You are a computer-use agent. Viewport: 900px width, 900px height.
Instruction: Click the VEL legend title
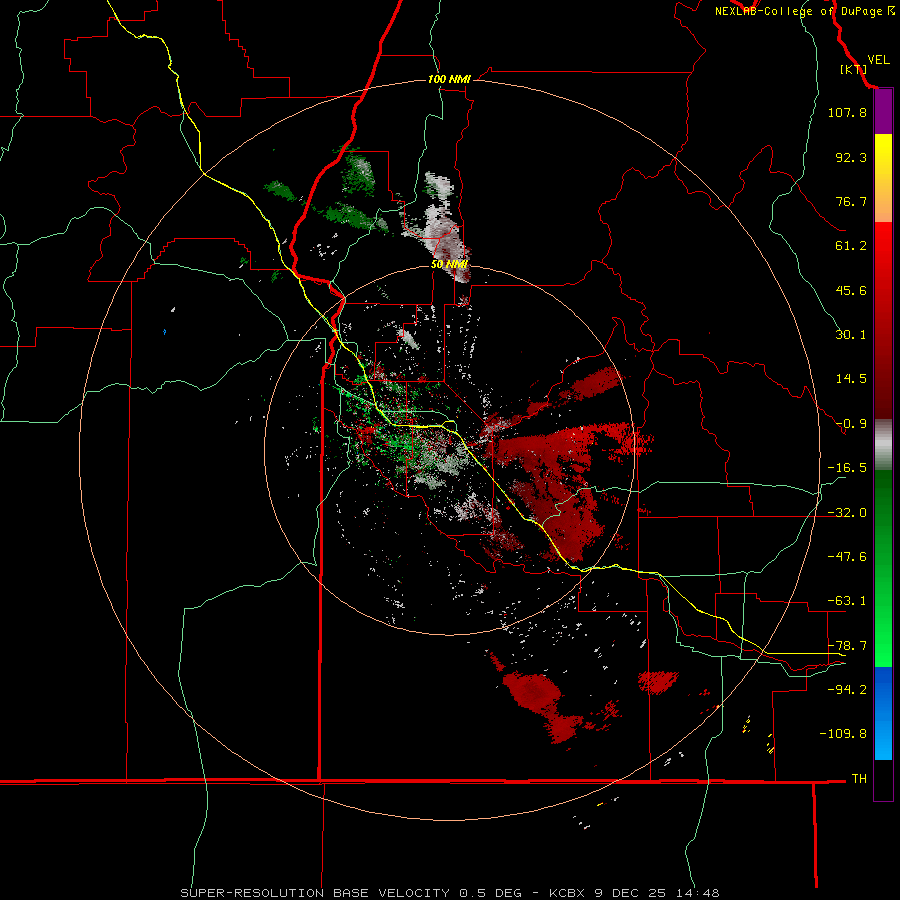click(878, 60)
